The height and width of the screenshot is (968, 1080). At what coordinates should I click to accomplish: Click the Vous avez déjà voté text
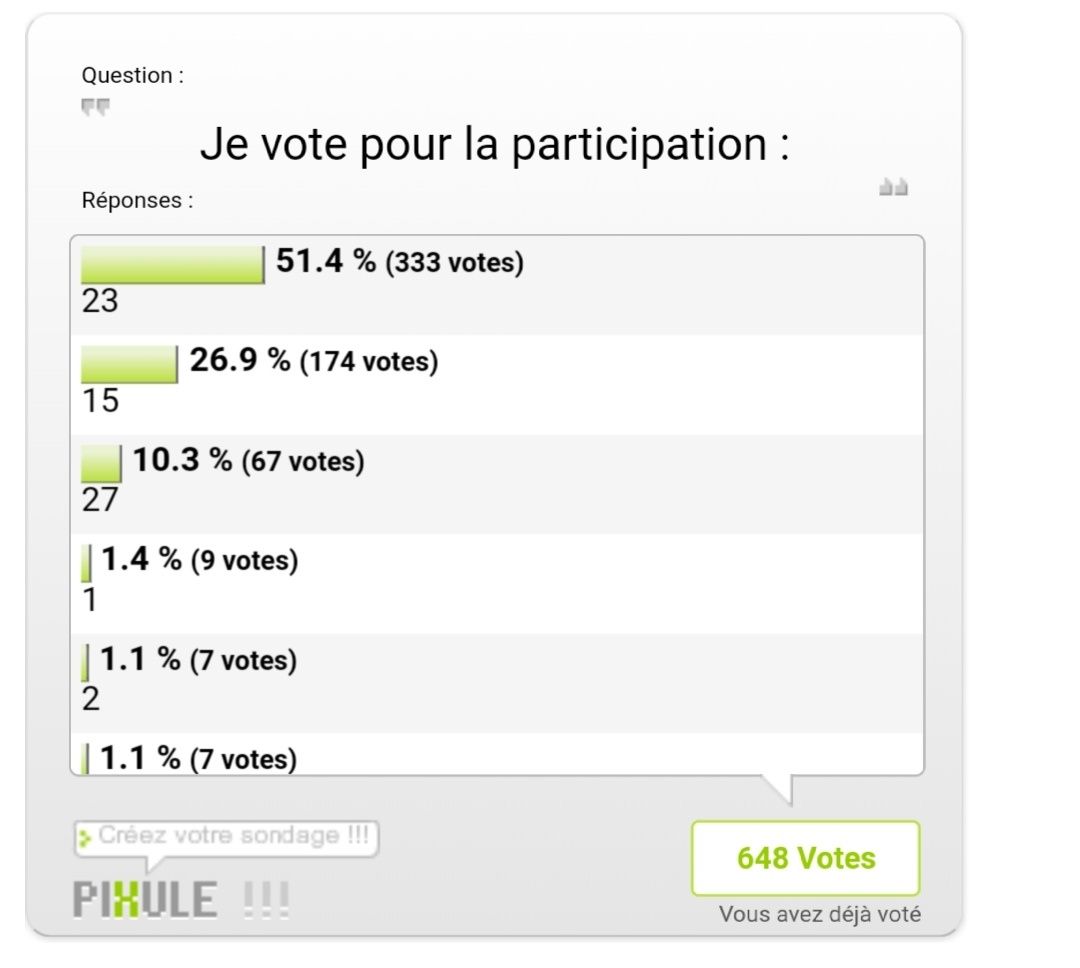pyautogui.click(x=820, y=914)
